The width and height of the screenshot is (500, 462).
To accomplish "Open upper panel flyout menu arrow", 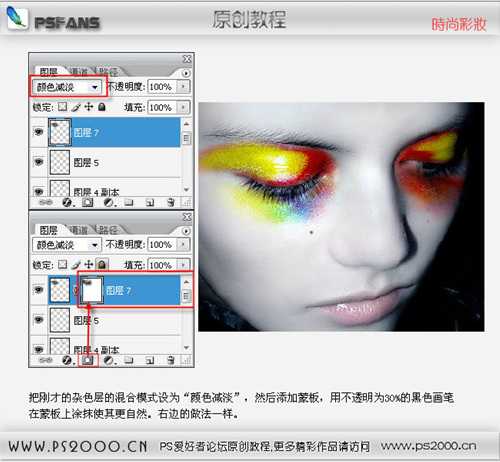I will tap(186, 73).
